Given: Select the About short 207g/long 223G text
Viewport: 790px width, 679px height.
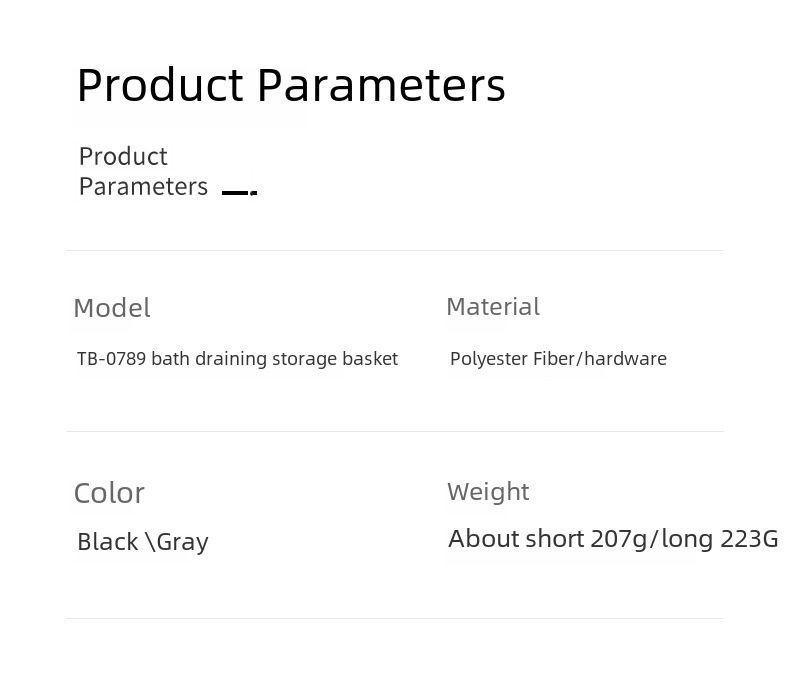Looking at the screenshot, I should [613, 539].
